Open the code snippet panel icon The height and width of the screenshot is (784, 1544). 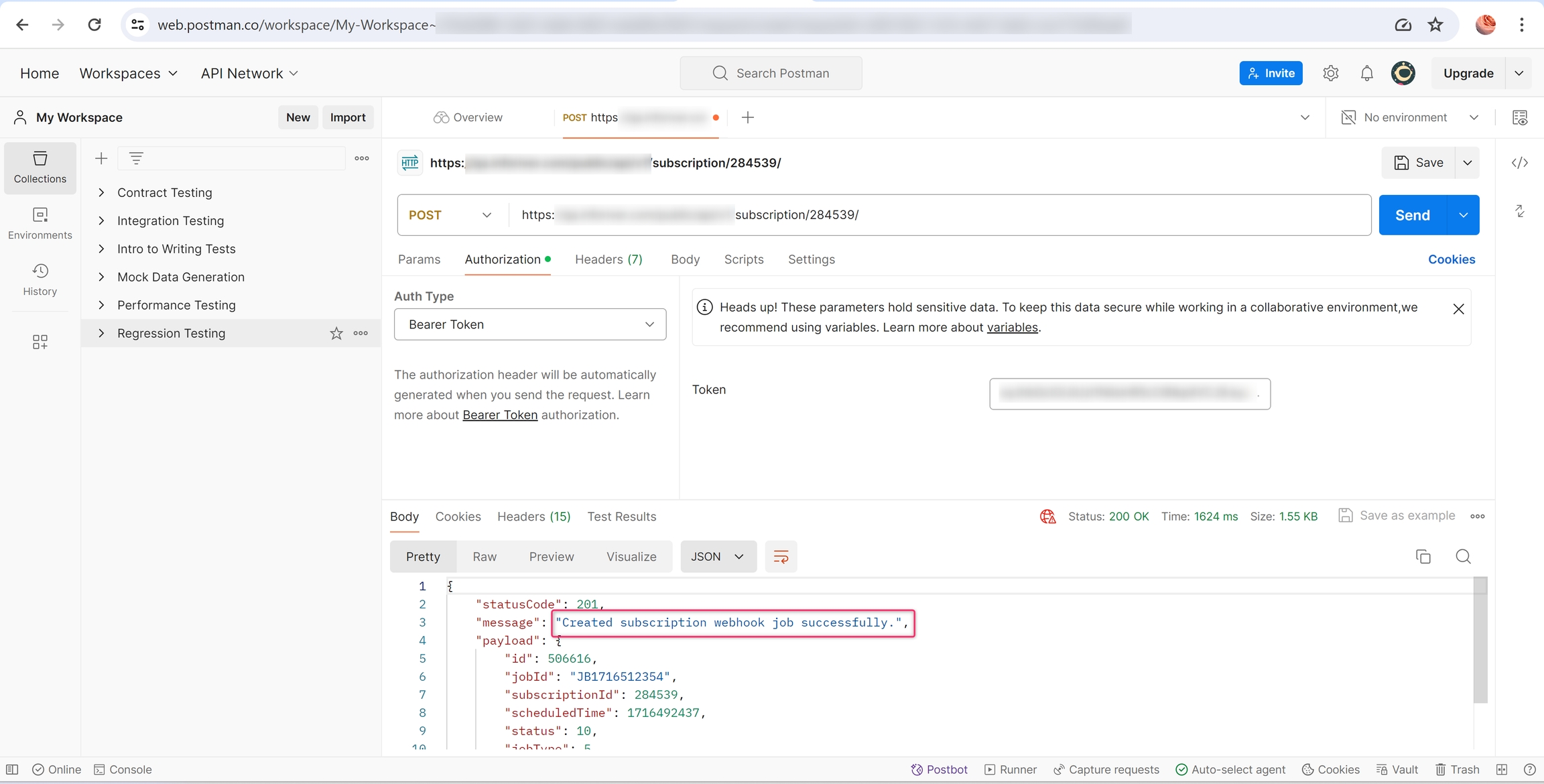click(1519, 163)
